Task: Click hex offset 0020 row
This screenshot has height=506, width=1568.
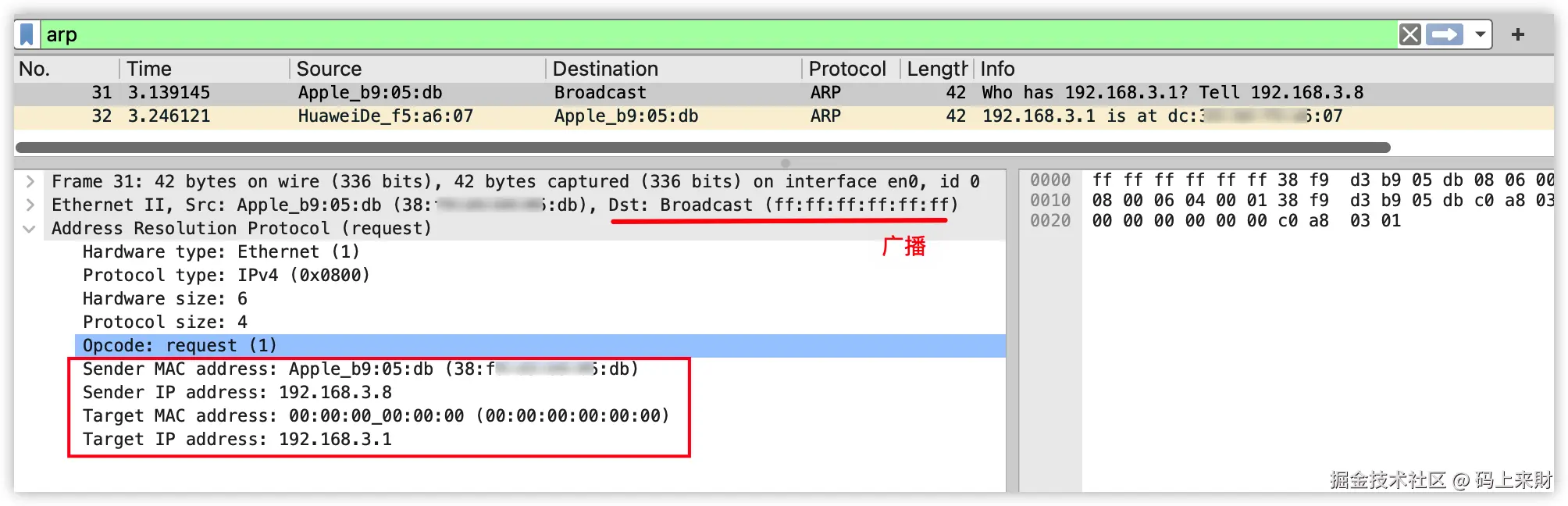Action: pyautogui.click(x=1049, y=221)
